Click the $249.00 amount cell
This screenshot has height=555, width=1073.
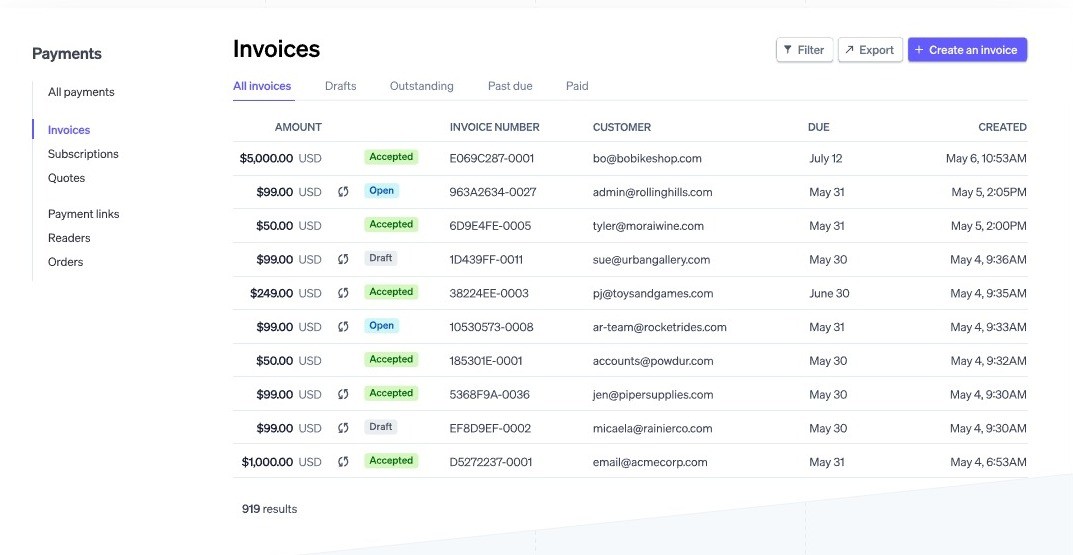click(x=286, y=294)
